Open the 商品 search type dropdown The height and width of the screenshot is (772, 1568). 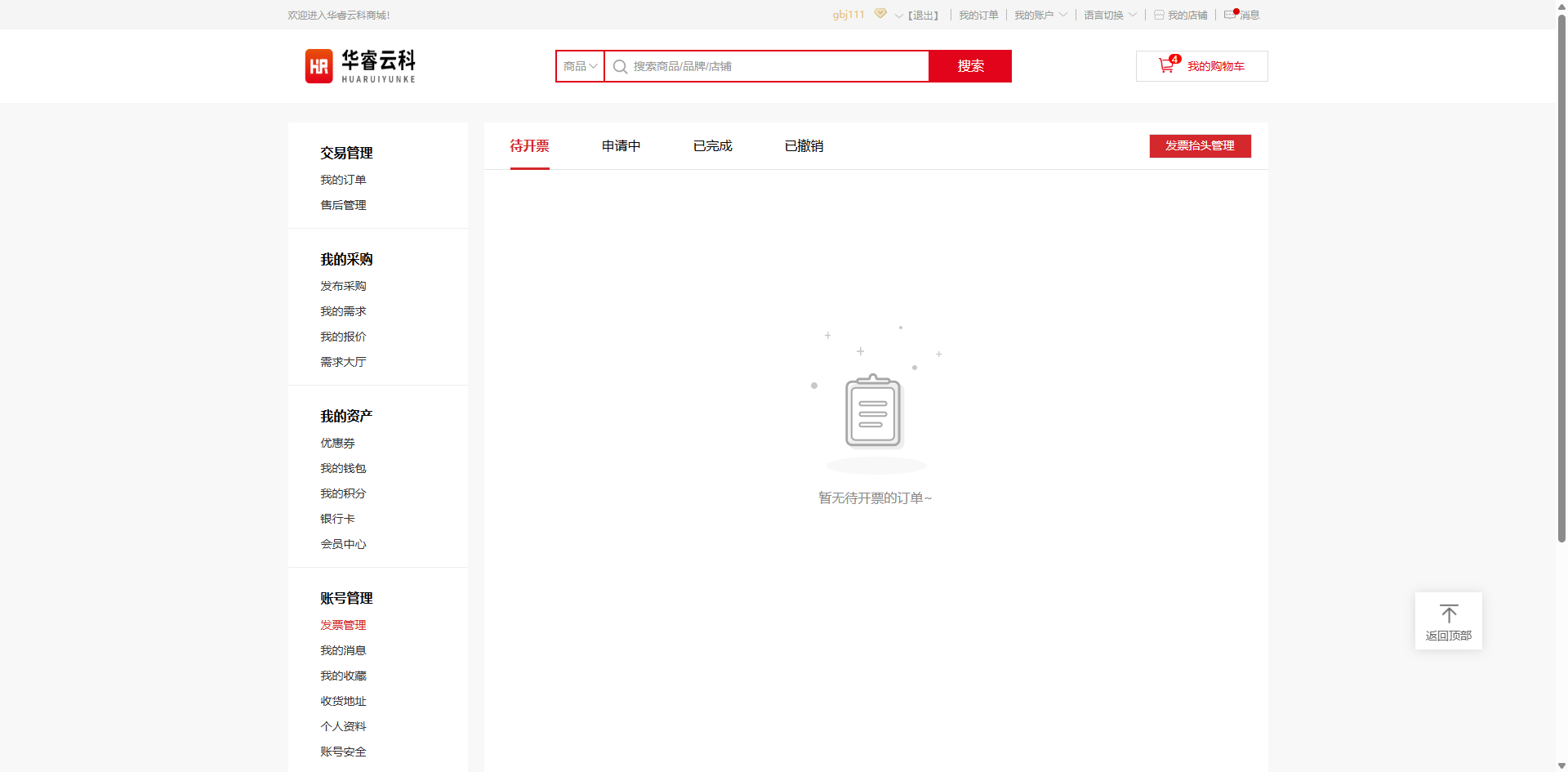click(580, 66)
